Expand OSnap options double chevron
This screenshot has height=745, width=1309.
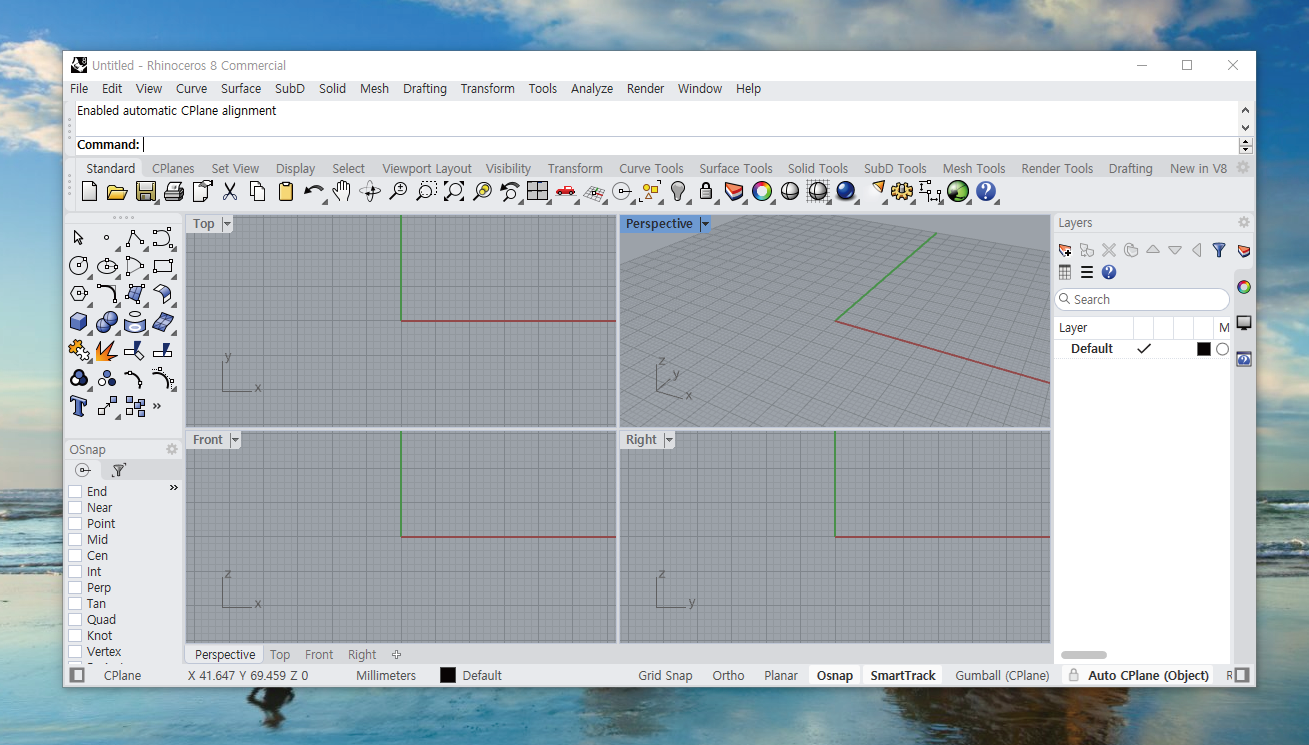coord(174,488)
